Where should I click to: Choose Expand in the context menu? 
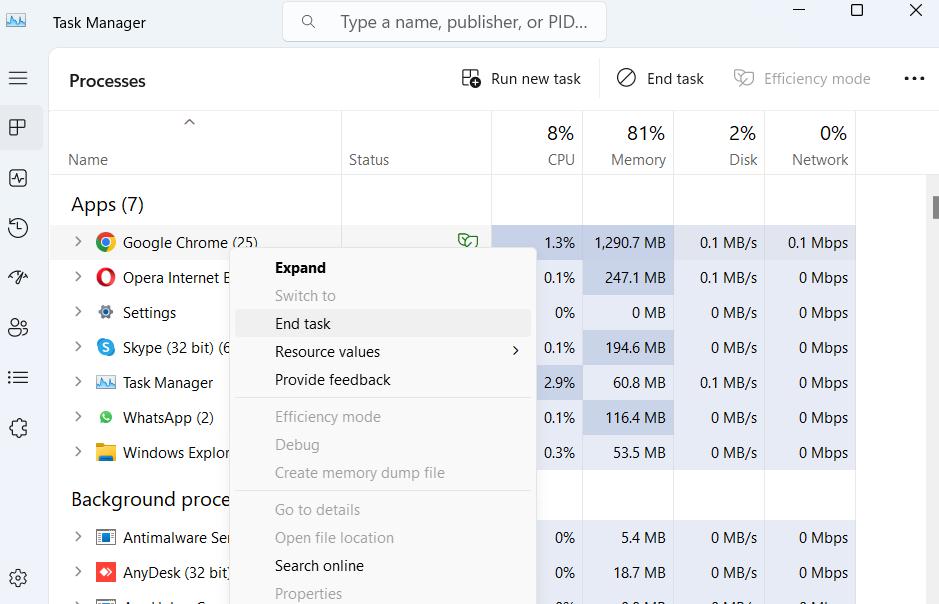[383, 268]
